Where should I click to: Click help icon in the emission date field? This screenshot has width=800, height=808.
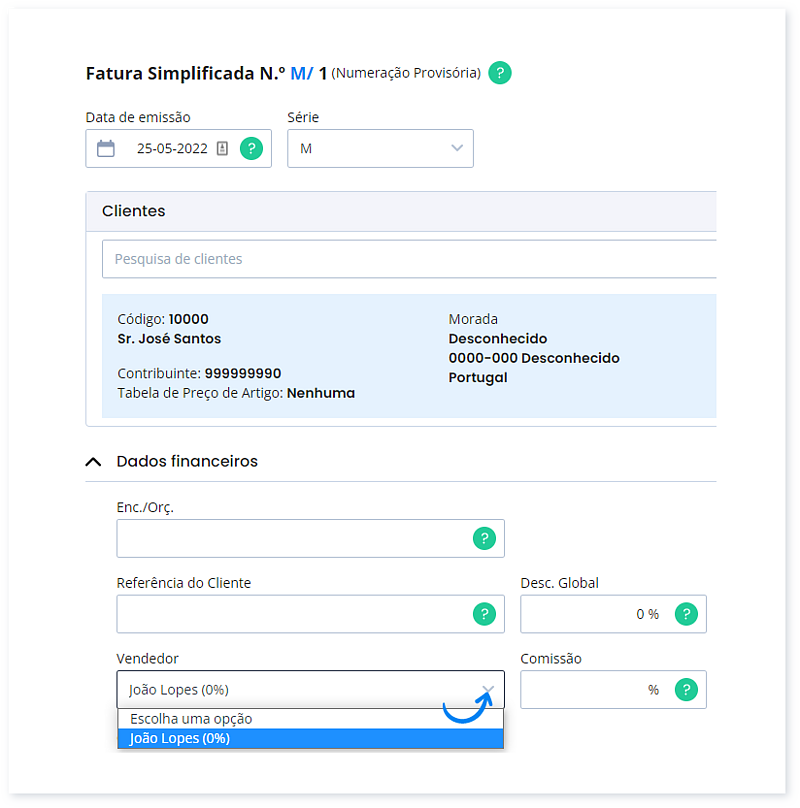pyautogui.click(x=252, y=148)
